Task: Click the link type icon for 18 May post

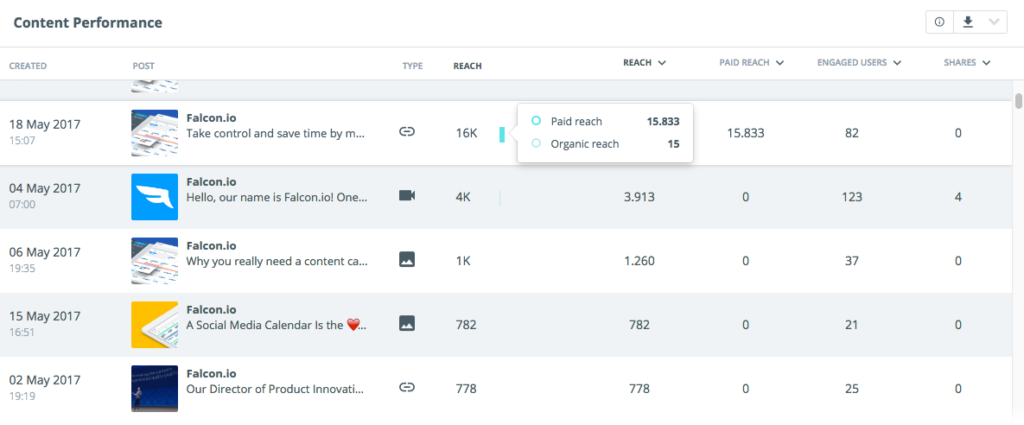Action: [x=407, y=132]
